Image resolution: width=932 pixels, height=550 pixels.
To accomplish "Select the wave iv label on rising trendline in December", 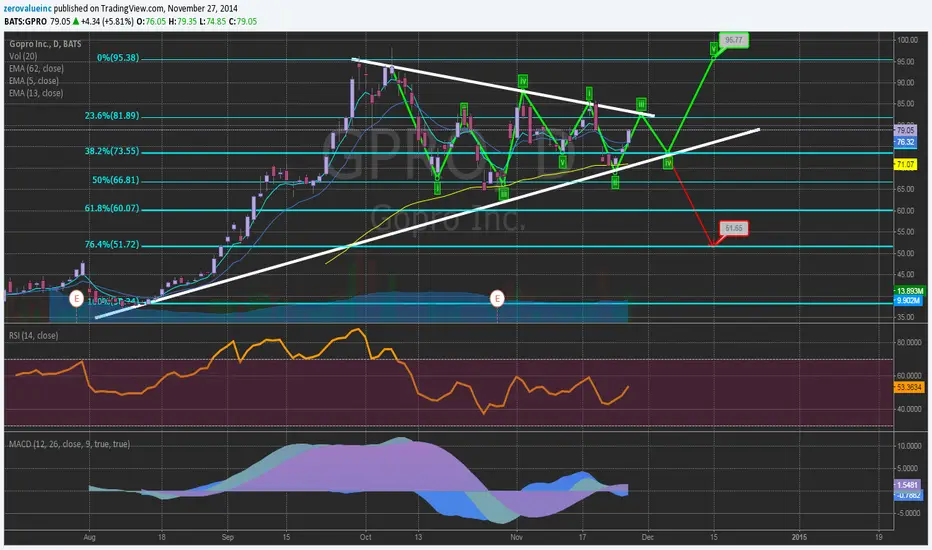I will pos(668,162).
